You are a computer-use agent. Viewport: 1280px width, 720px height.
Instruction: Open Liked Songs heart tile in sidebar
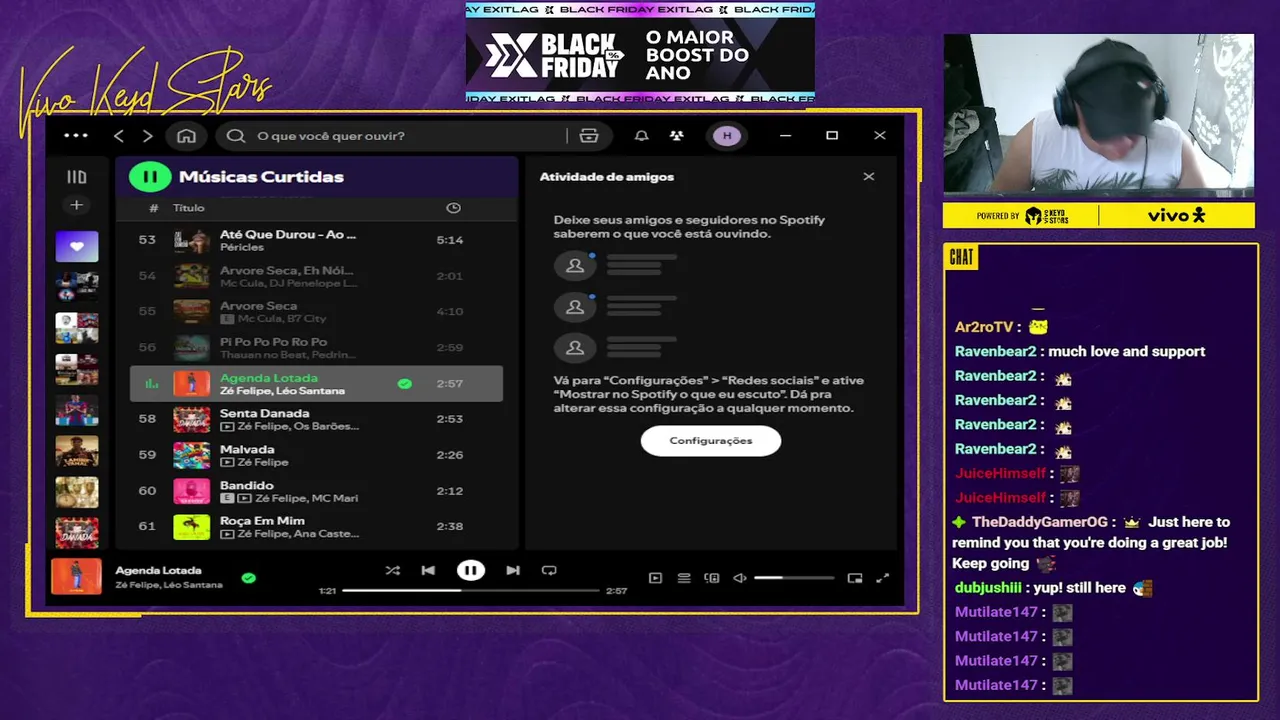pyautogui.click(x=77, y=246)
